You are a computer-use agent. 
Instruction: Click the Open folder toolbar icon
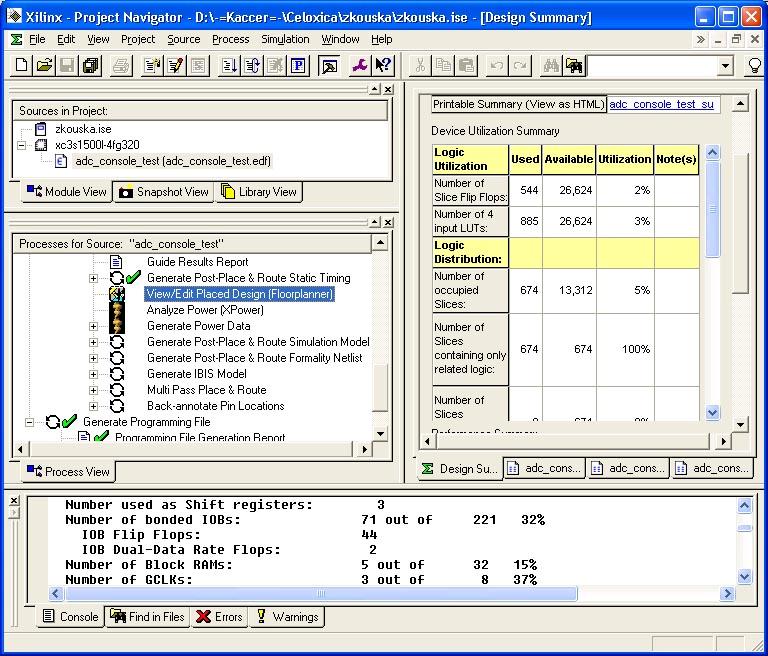coord(45,65)
